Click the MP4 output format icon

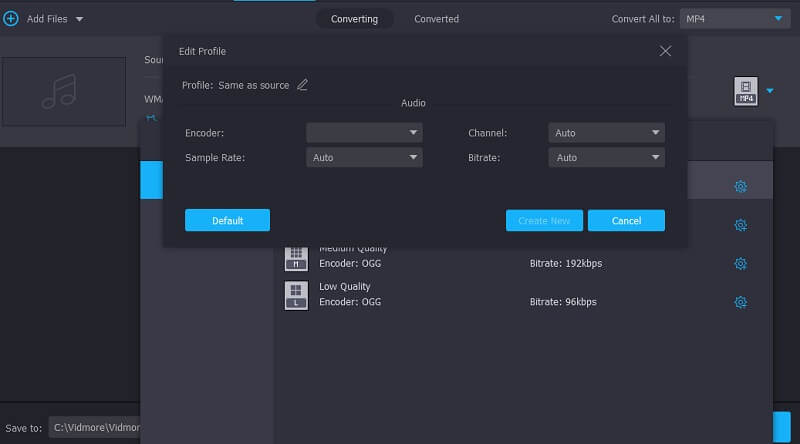pos(745,91)
